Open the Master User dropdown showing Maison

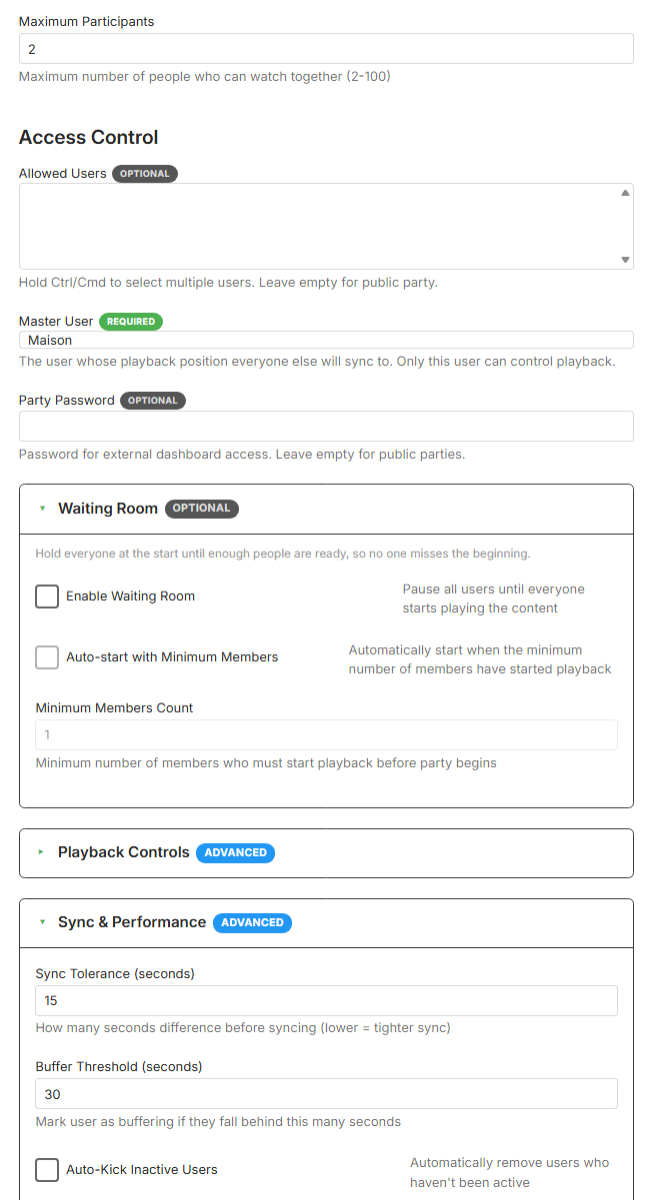[x=326, y=340]
